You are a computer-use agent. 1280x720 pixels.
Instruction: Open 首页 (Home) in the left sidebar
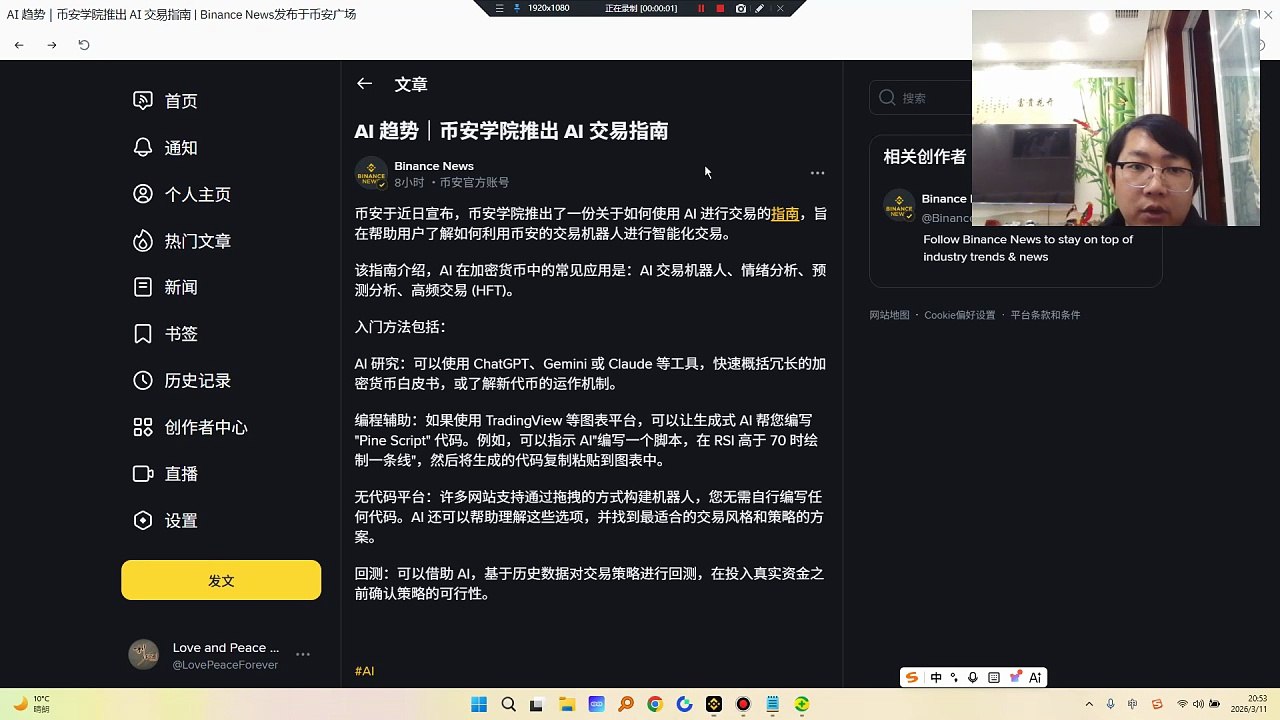tap(181, 101)
